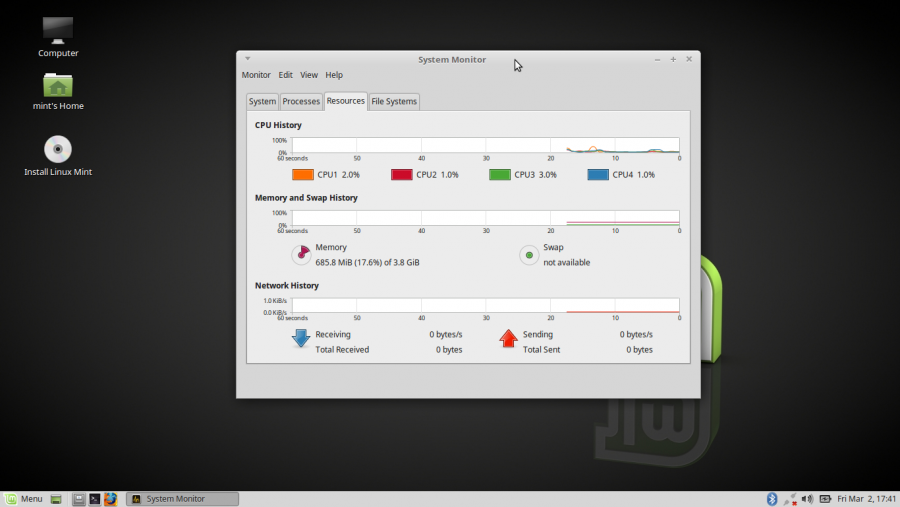The image size is (900, 507).
Task: Click the blue Receiving arrow icon
Action: coord(301,338)
